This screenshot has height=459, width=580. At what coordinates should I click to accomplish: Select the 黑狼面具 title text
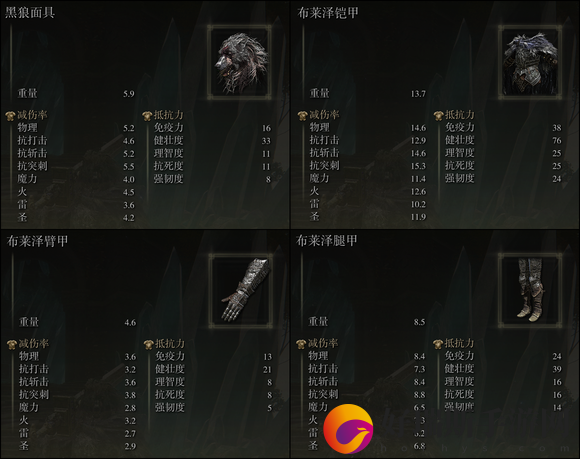click(30, 13)
